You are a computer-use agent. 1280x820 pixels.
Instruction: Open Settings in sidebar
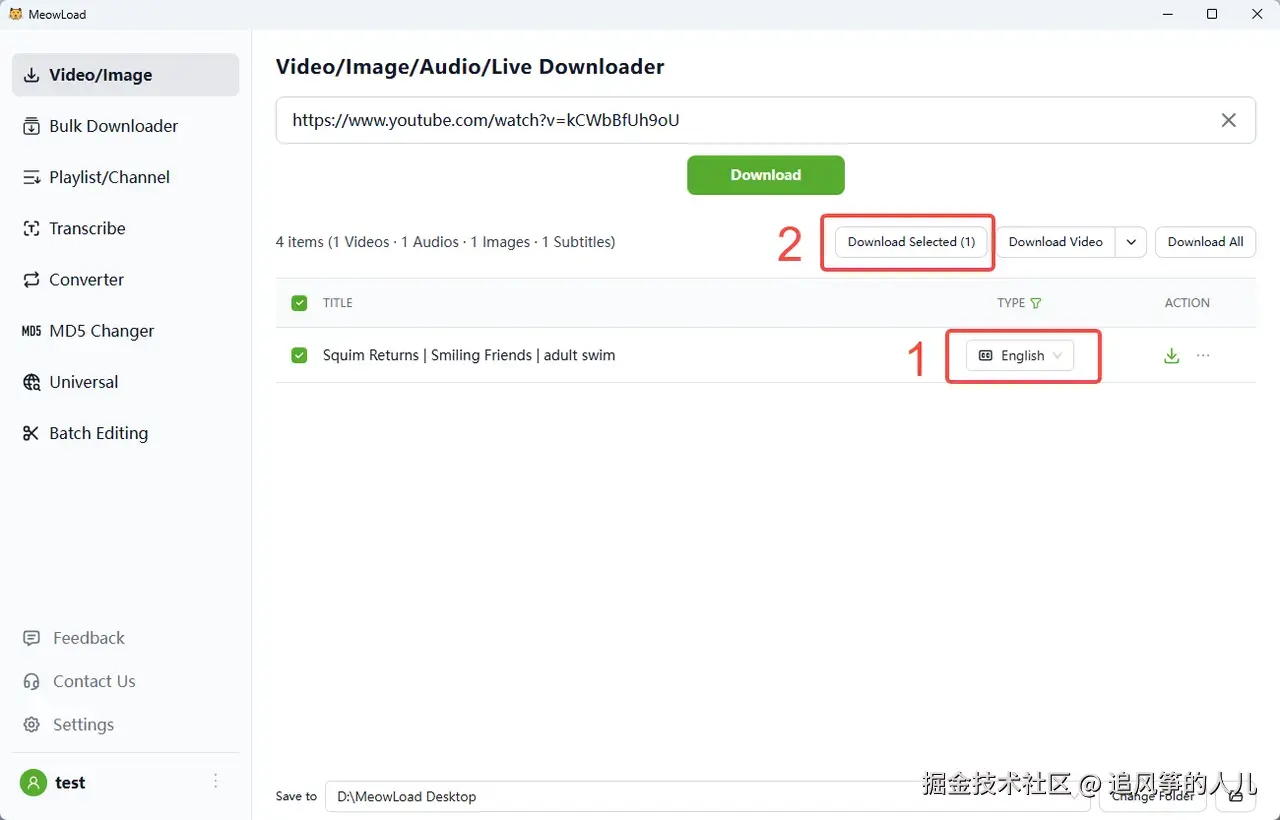coord(125,724)
